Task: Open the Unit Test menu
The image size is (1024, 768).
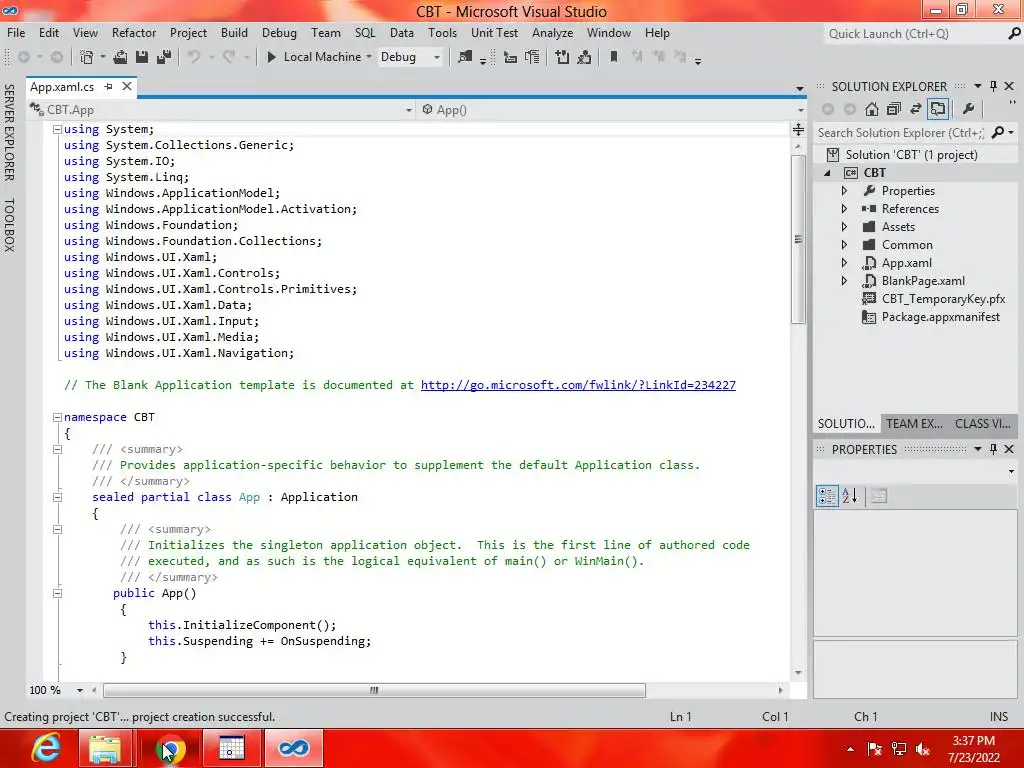Action: click(494, 33)
